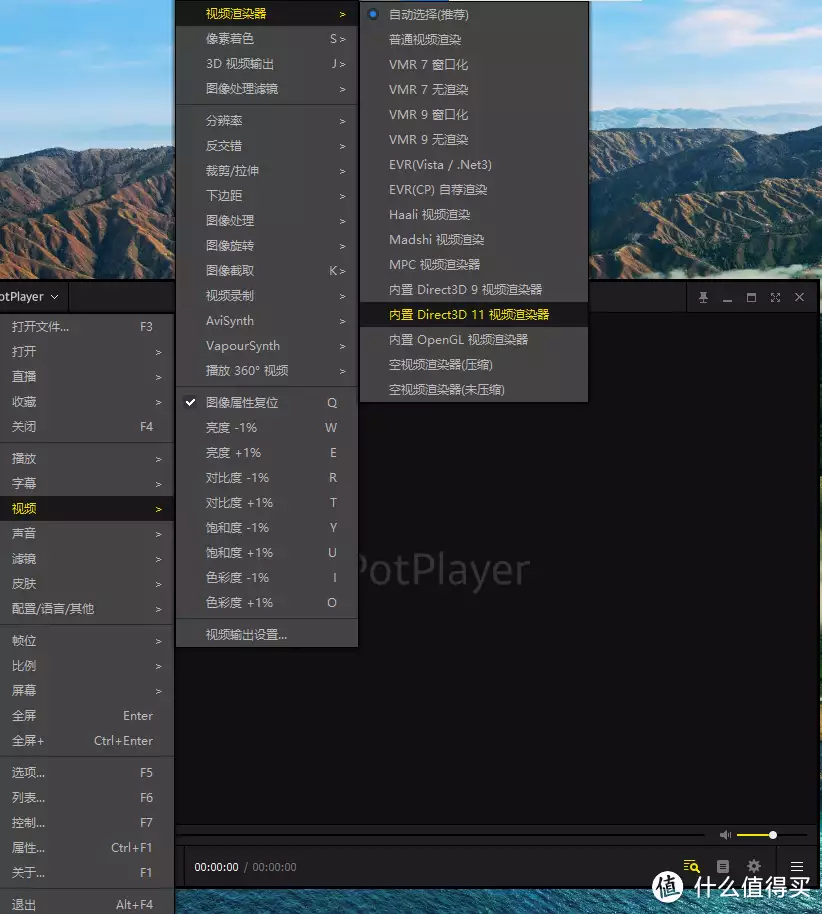Image resolution: width=822 pixels, height=914 pixels.
Task: Toggle 图像属性复位 checked item
Action: pyautogui.click(x=267, y=403)
